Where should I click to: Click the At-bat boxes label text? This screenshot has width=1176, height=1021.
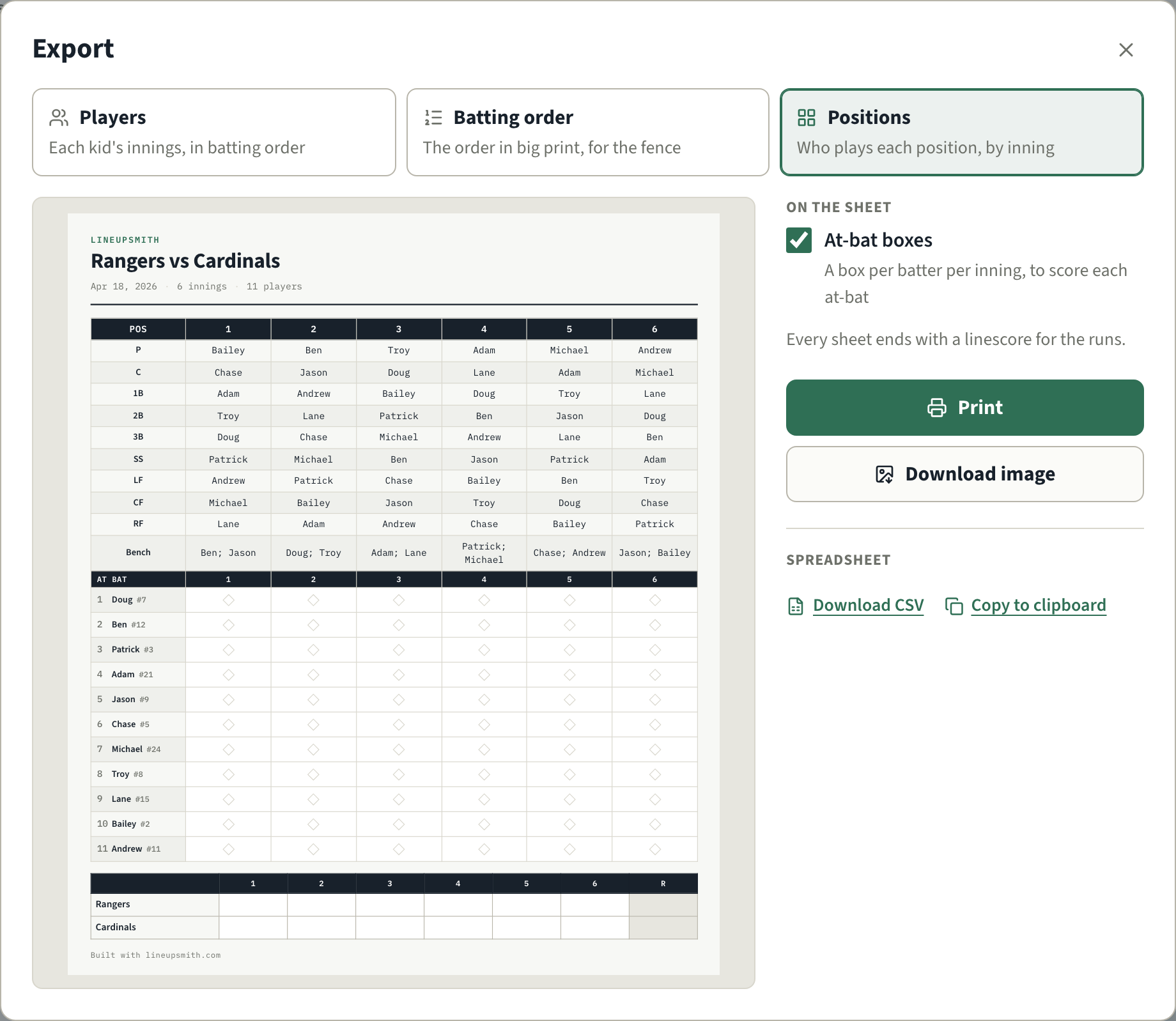tap(878, 240)
